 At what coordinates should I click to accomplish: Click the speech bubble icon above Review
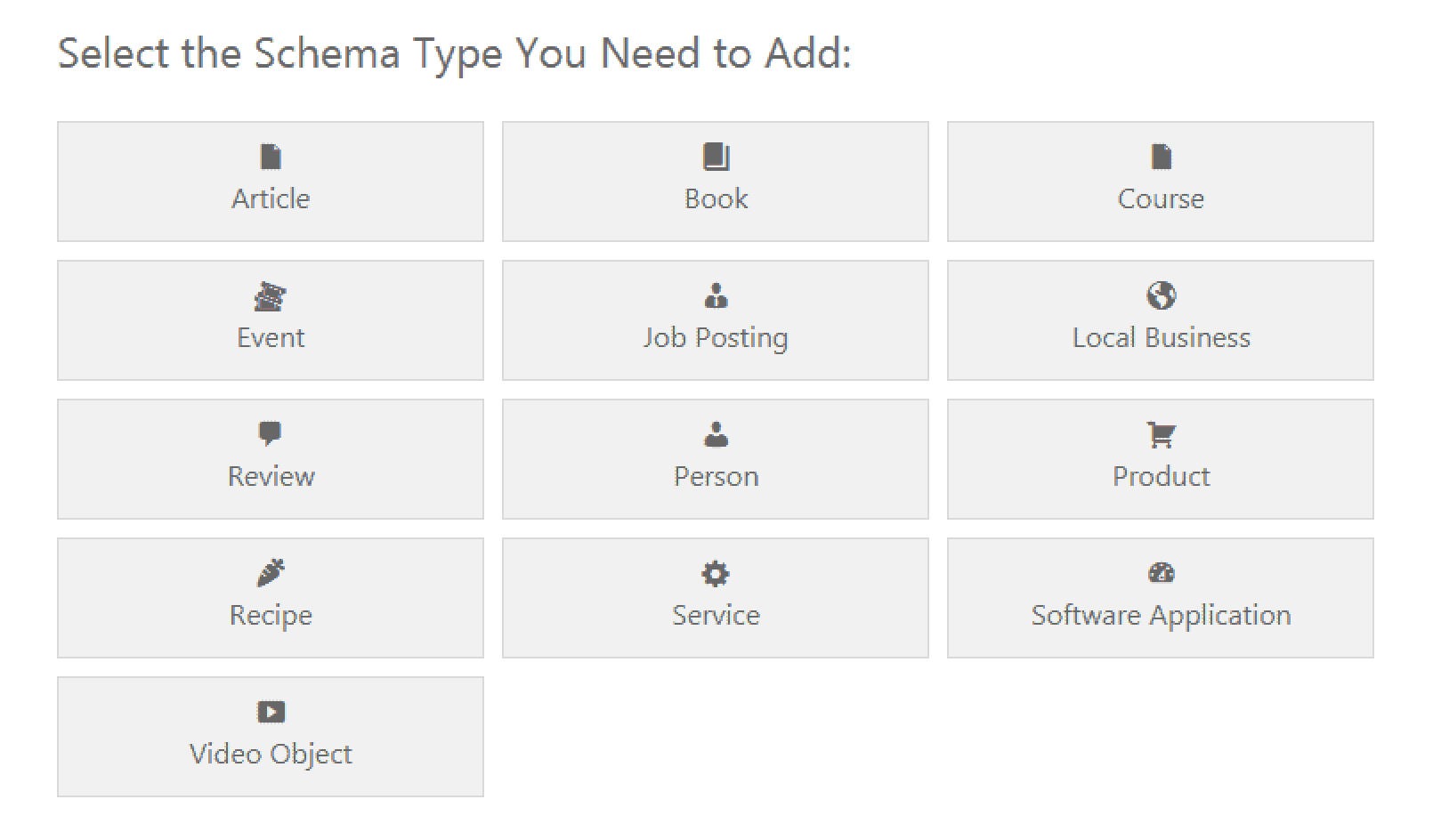pos(271,434)
